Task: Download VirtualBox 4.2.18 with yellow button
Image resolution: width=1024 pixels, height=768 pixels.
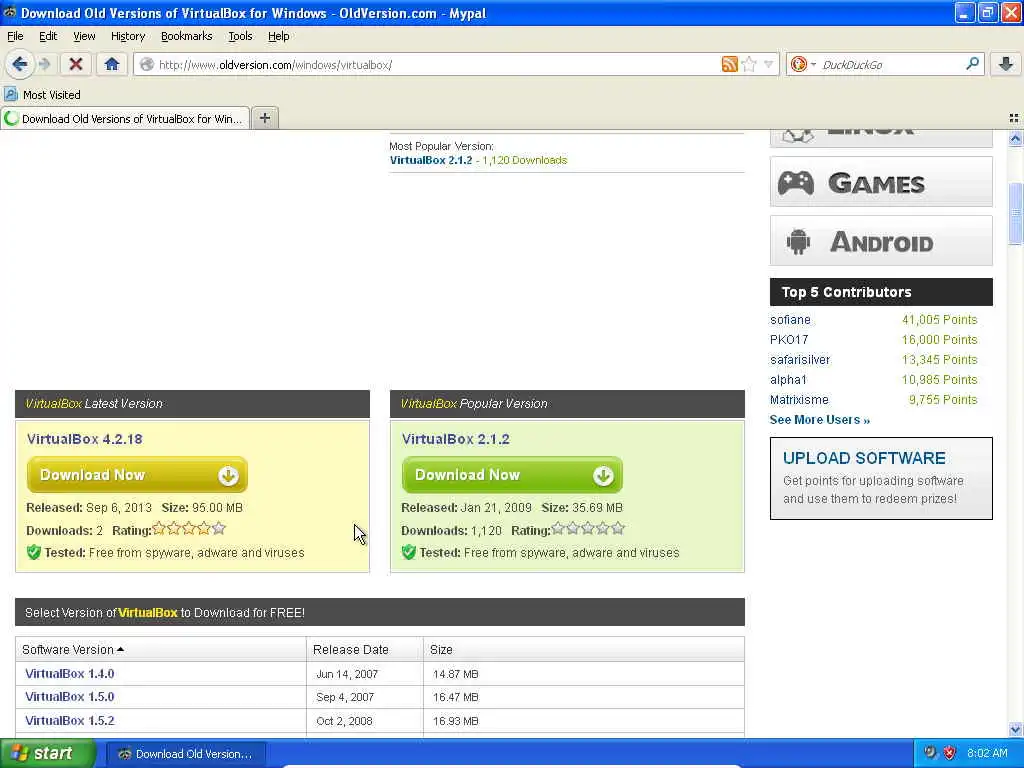Action: (x=137, y=475)
